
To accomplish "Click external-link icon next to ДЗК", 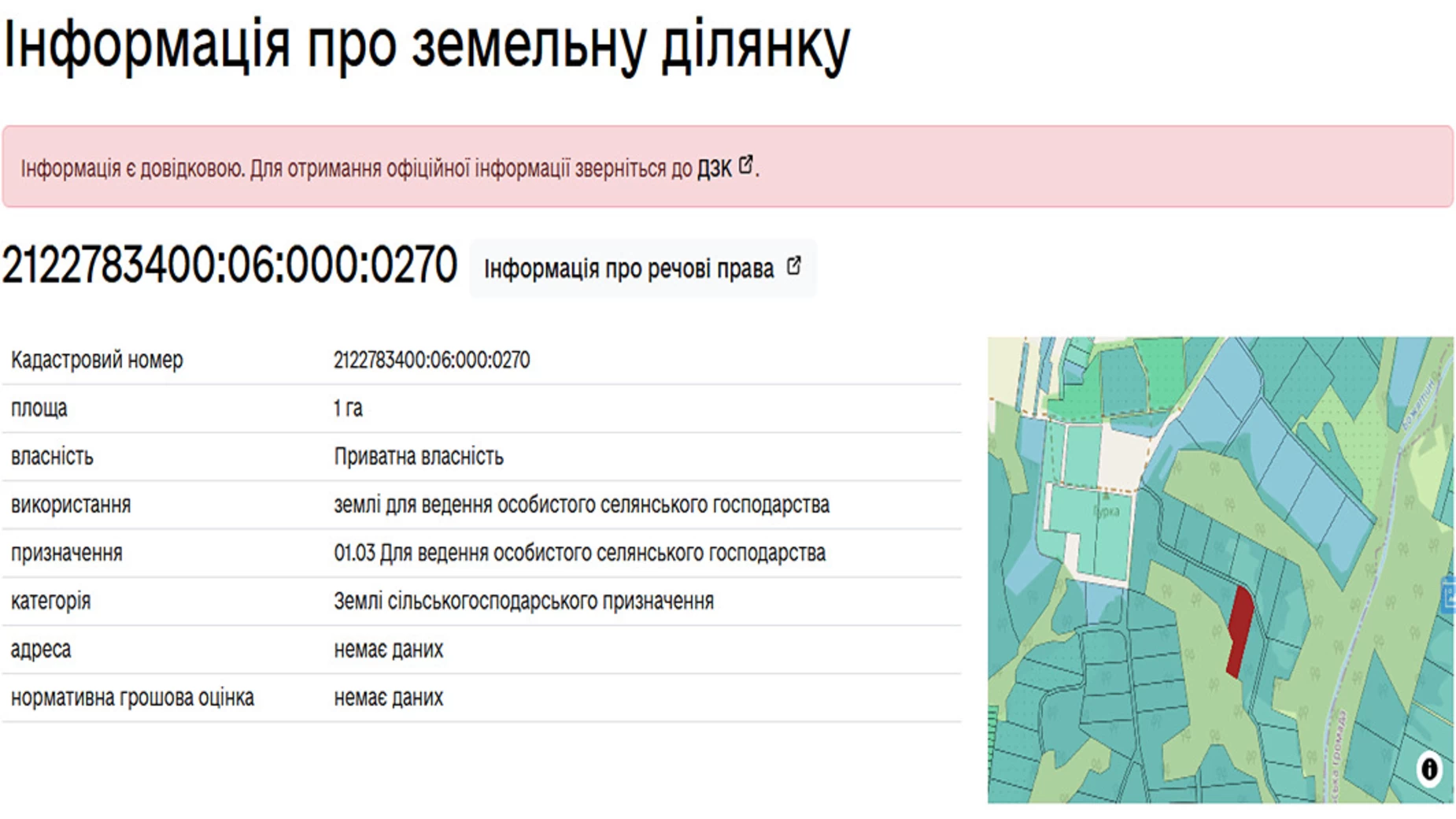I will click(746, 165).
